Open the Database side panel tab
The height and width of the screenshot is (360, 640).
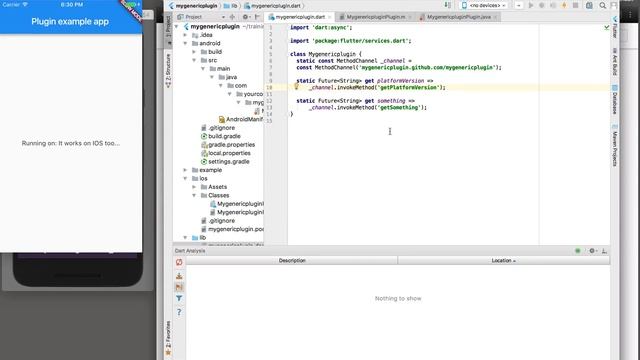pyautogui.click(x=615, y=99)
